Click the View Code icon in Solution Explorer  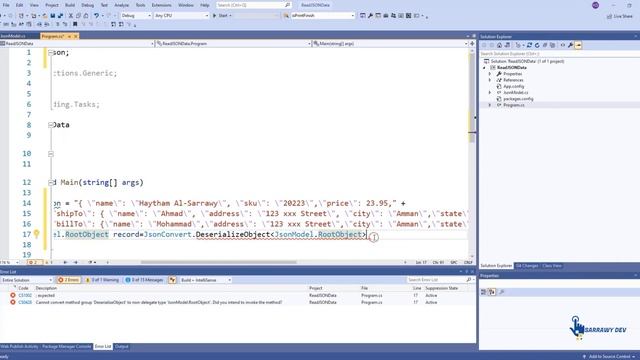[x=563, y=45]
